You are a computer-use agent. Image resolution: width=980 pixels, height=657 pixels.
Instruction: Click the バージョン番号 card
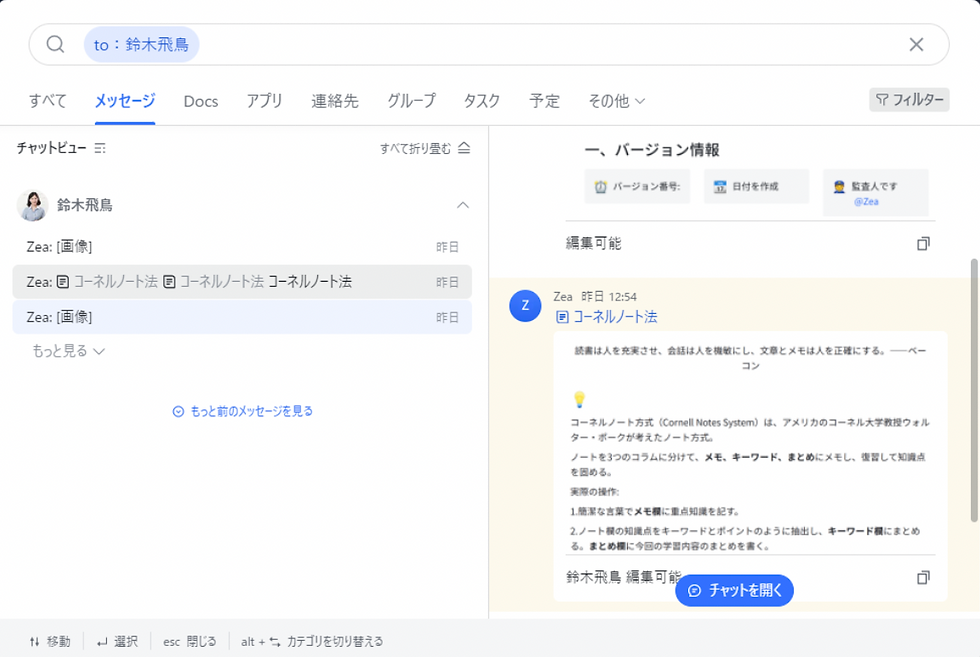(637, 186)
